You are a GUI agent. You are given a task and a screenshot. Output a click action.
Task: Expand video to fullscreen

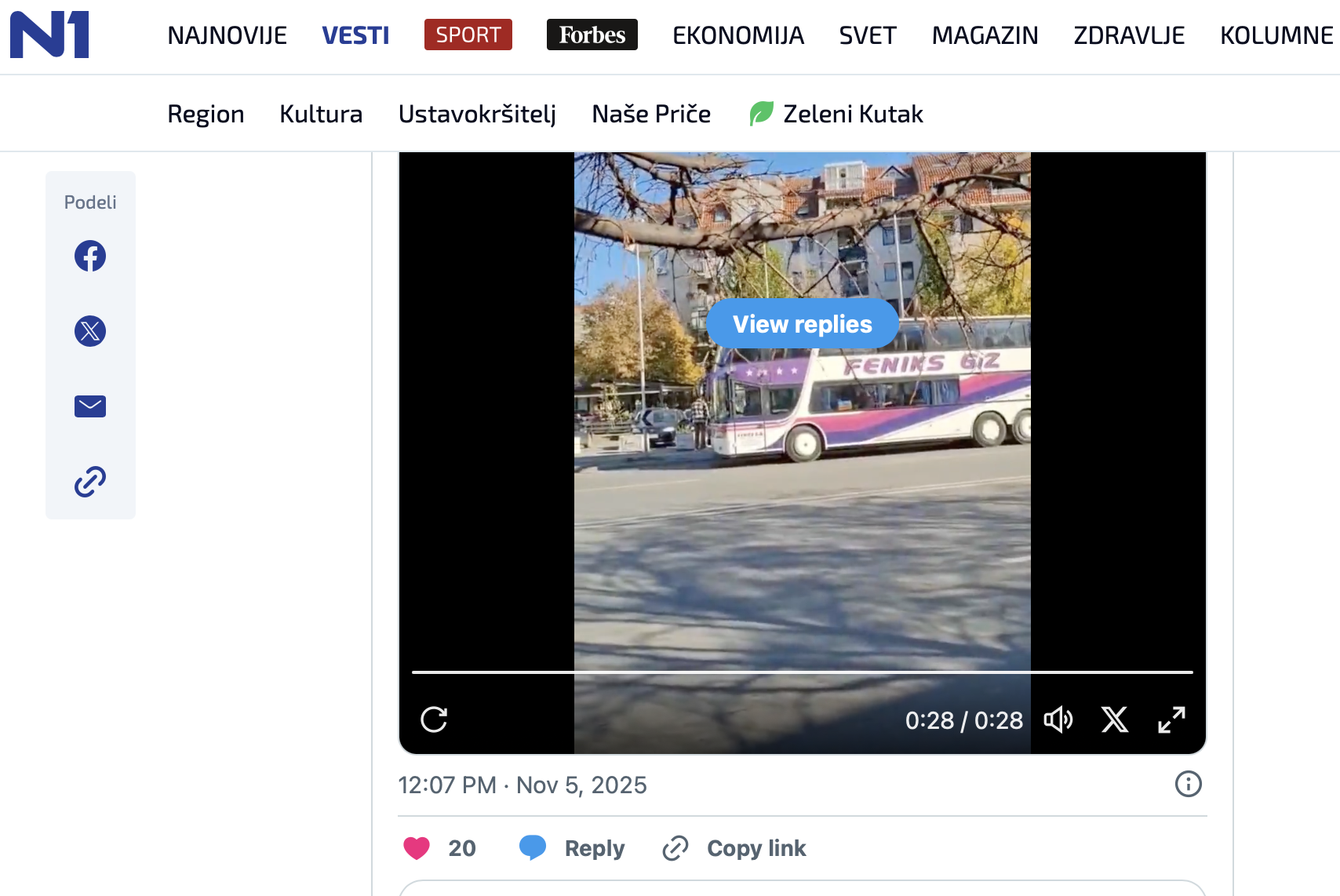pos(1171,719)
